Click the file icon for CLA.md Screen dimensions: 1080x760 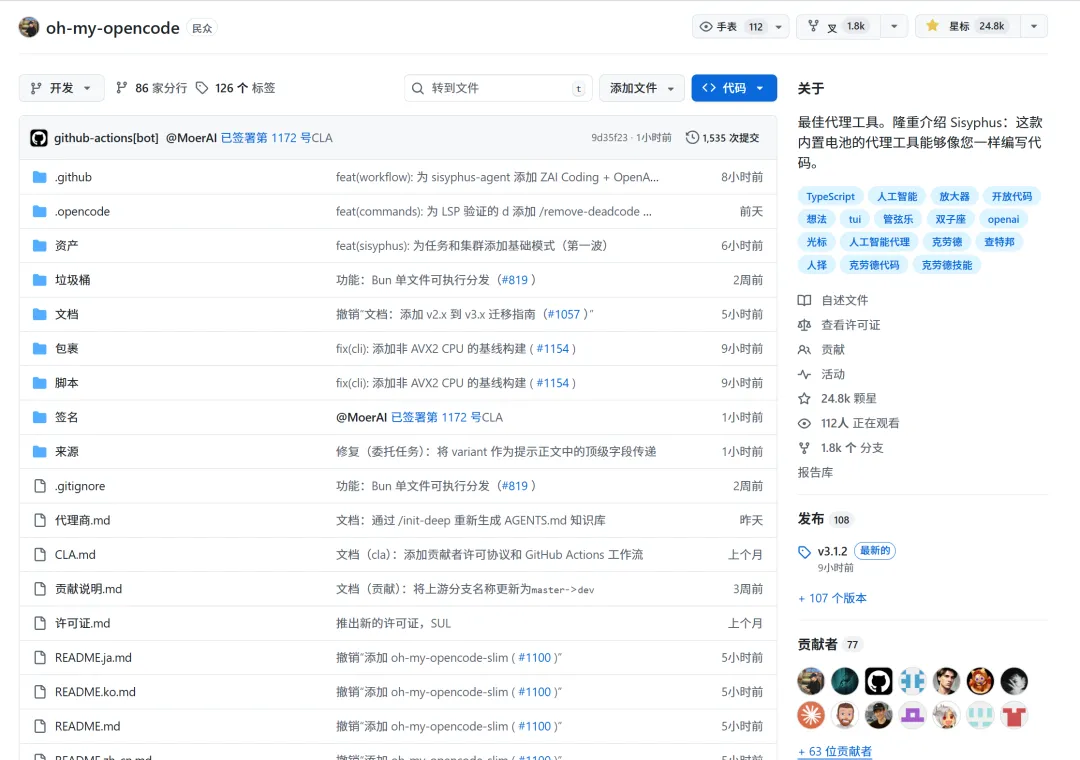coord(40,555)
